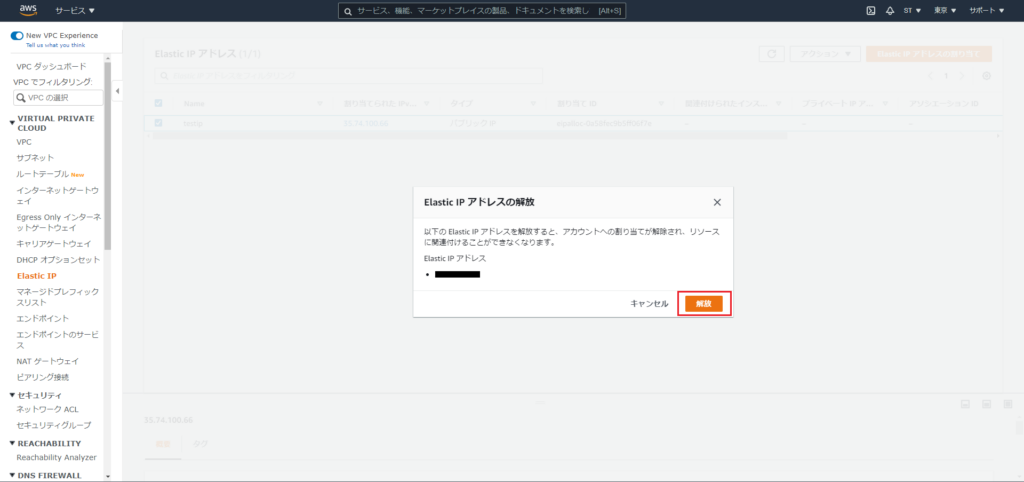Open the CloudShell terminal icon
The width and height of the screenshot is (1024, 482).
coord(871,10)
